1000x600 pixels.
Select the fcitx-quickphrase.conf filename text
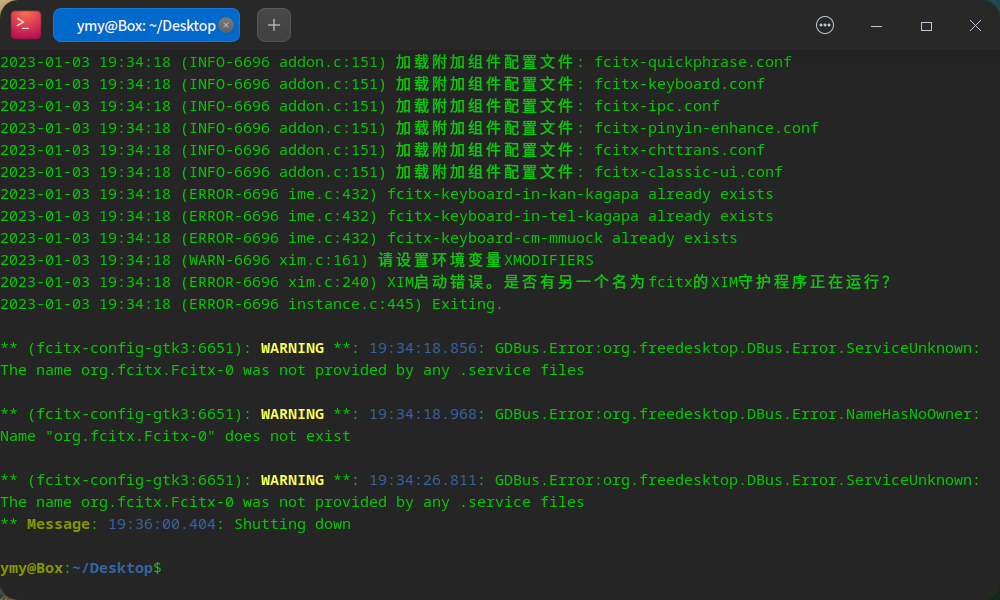[692, 61]
